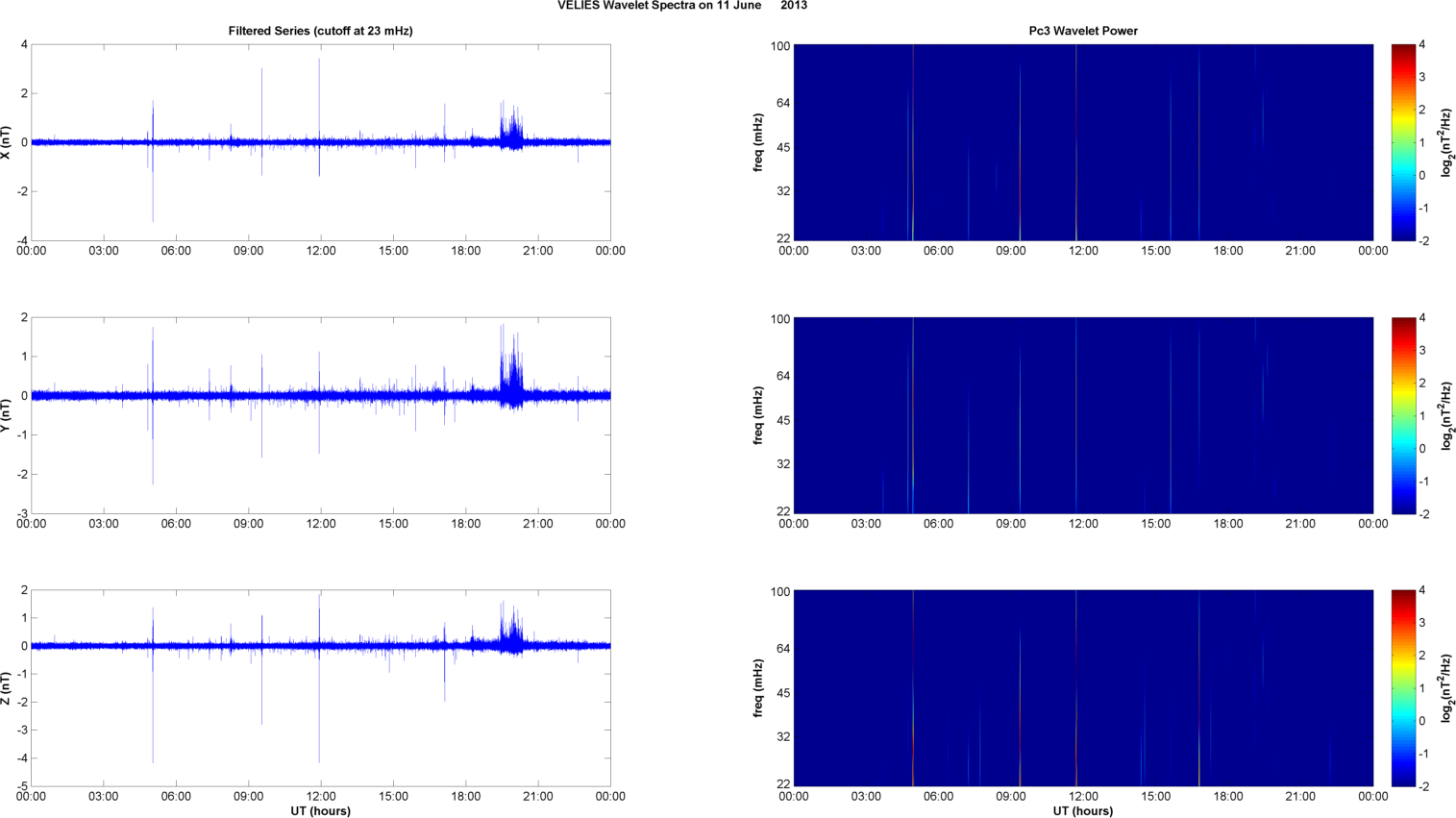Click 'UT (hours)' label under the bottom spectrogram
Viewport: 1456px width, 818px height.
tap(1083, 811)
